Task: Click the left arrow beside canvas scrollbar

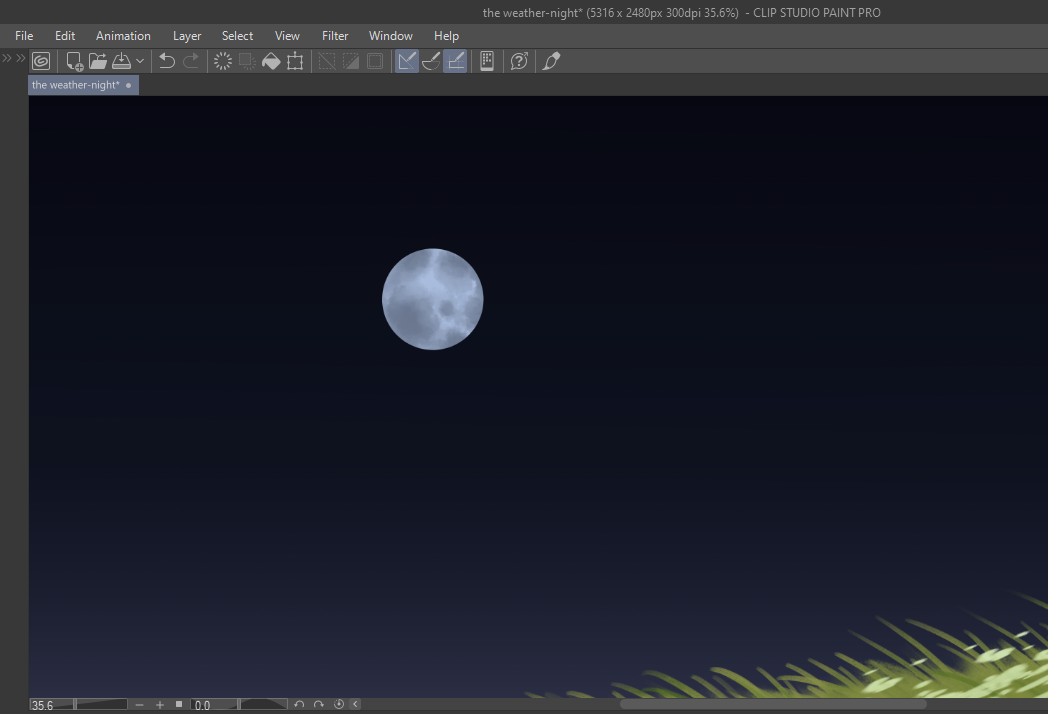Action: click(x=355, y=705)
